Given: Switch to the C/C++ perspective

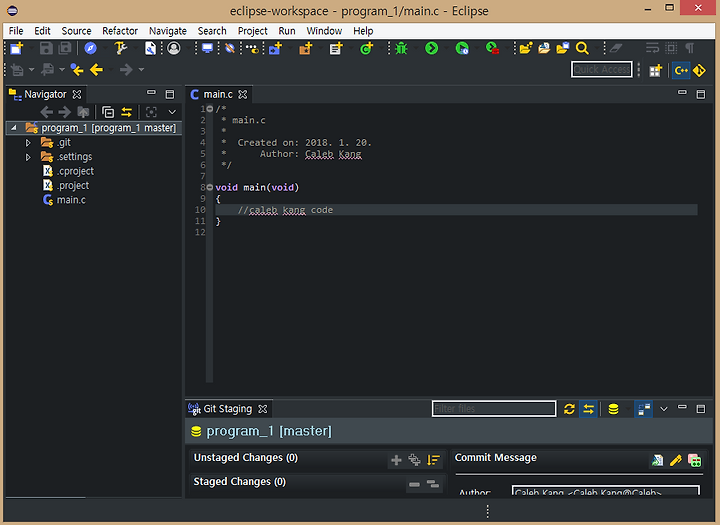Looking at the screenshot, I should click(x=681, y=71).
